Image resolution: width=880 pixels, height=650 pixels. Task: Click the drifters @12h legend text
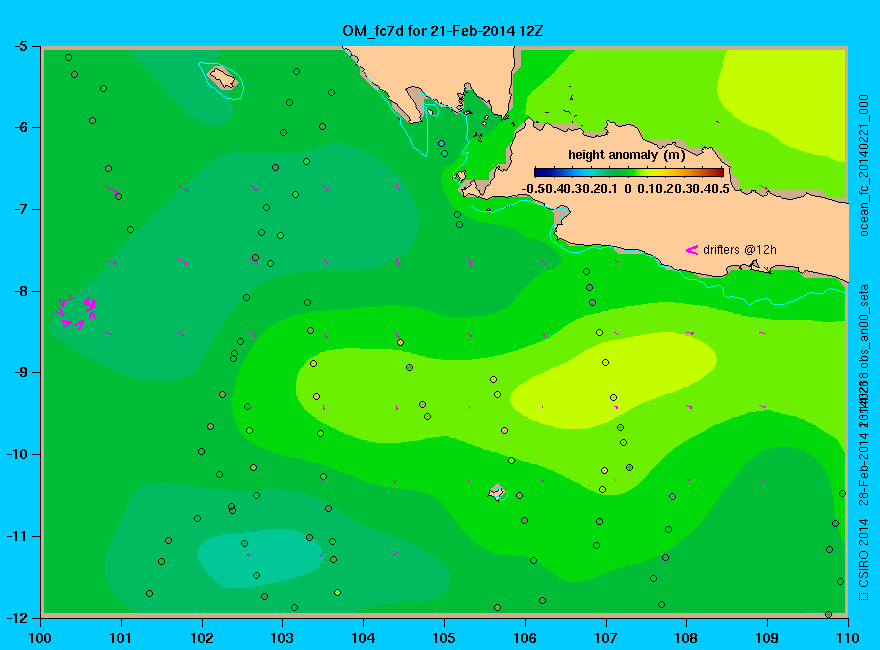coord(740,250)
